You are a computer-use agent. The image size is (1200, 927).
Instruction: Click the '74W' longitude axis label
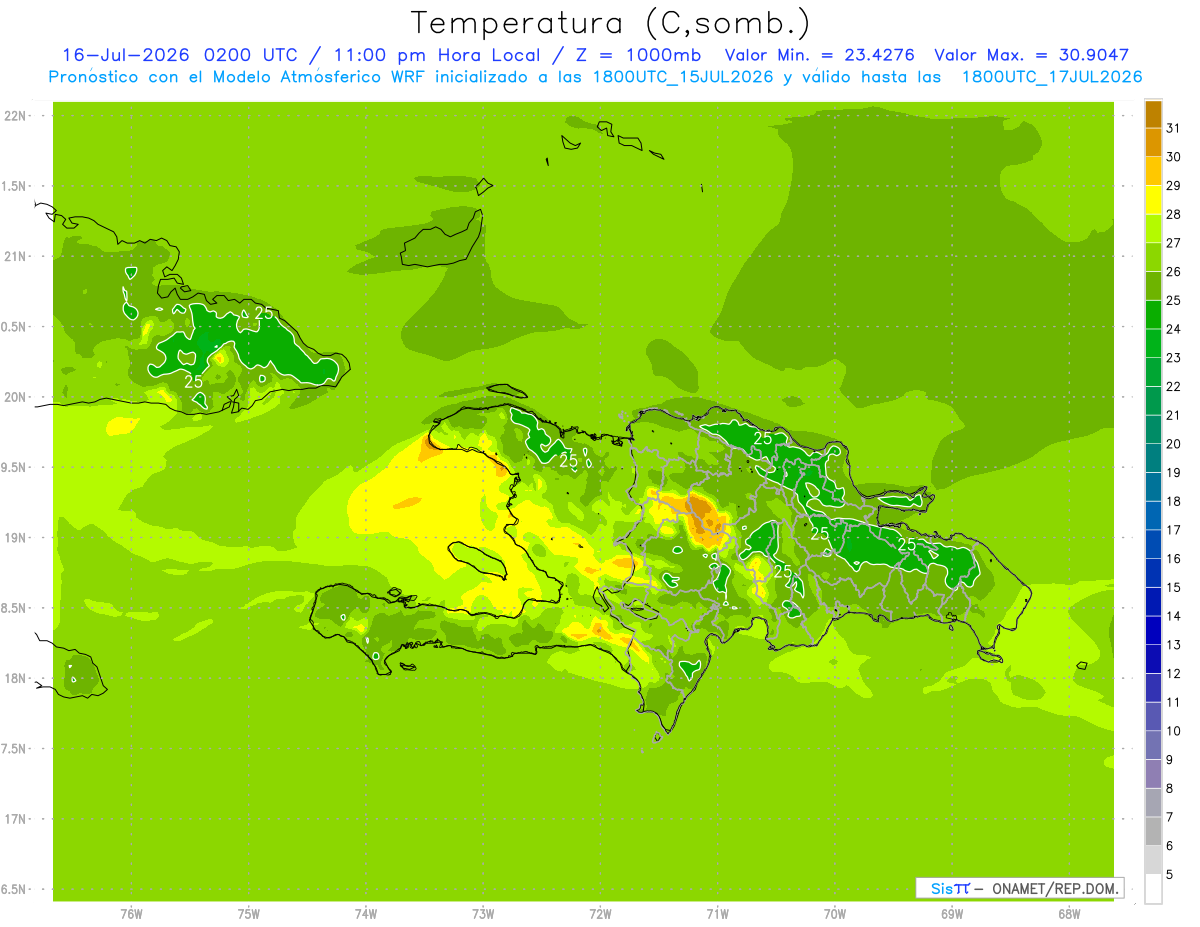pyautogui.click(x=366, y=914)
